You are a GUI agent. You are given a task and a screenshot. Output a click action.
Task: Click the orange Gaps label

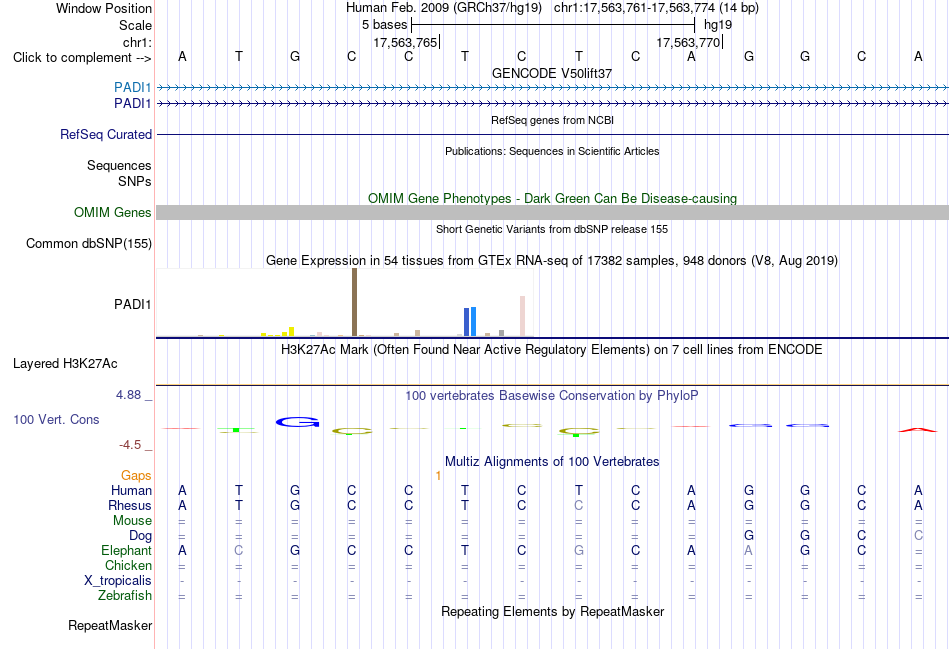(x=136, y=476)
